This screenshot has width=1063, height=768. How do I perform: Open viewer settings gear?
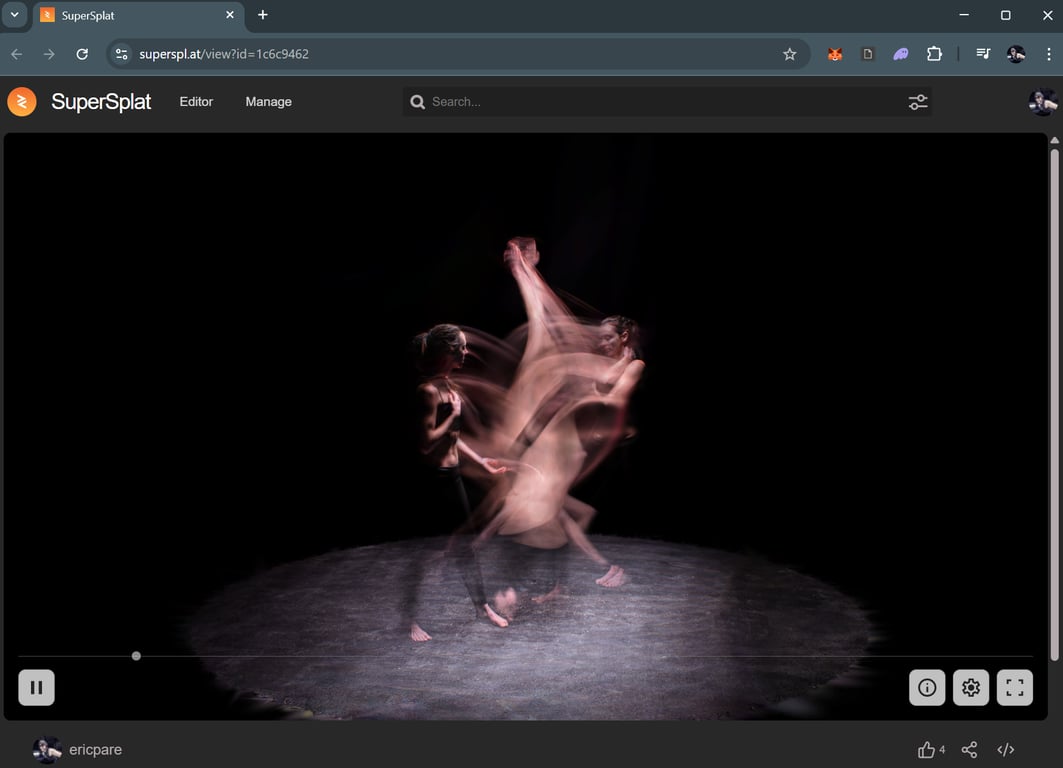971,688
